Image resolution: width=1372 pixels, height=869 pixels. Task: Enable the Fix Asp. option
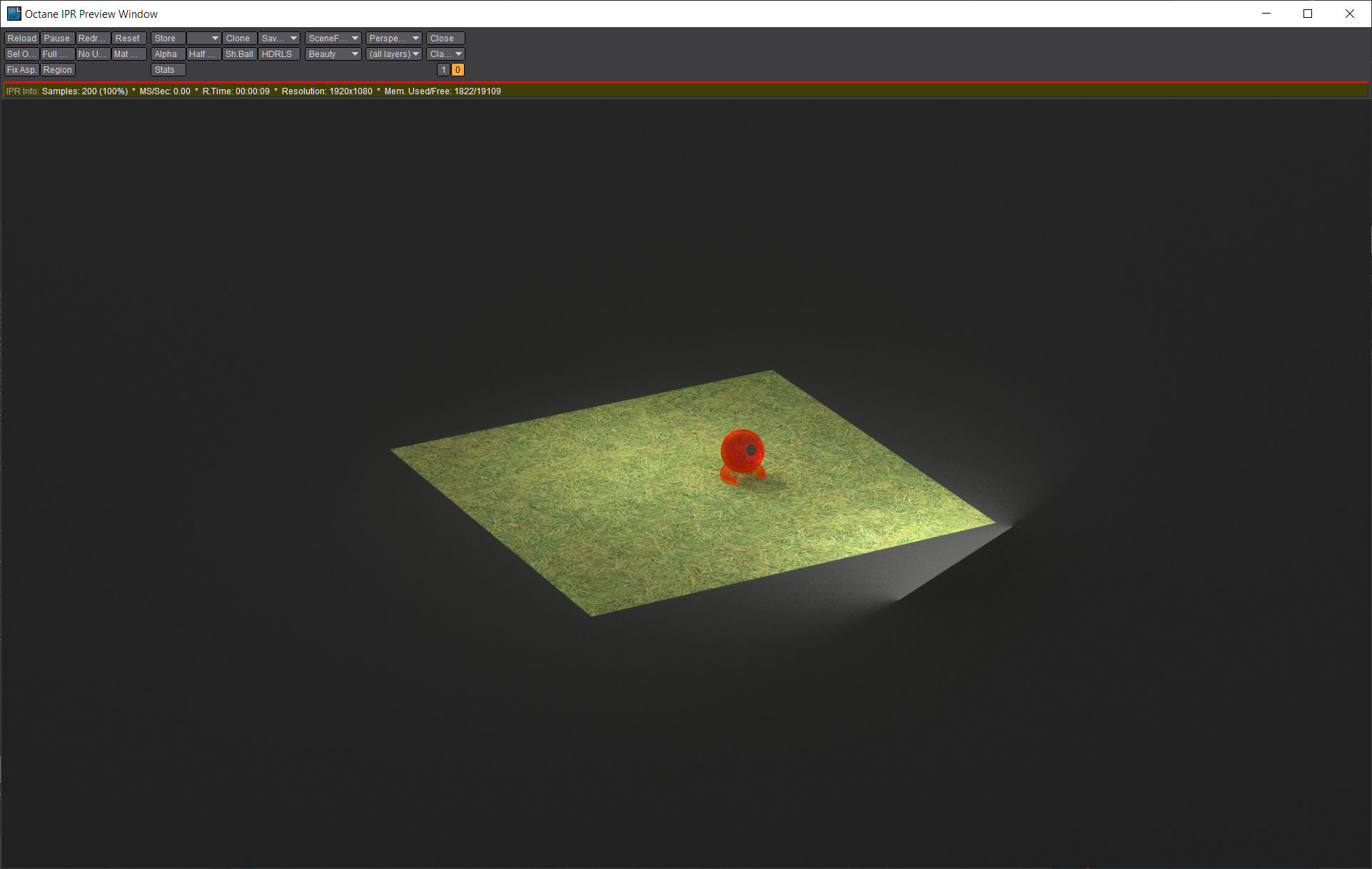21,70
